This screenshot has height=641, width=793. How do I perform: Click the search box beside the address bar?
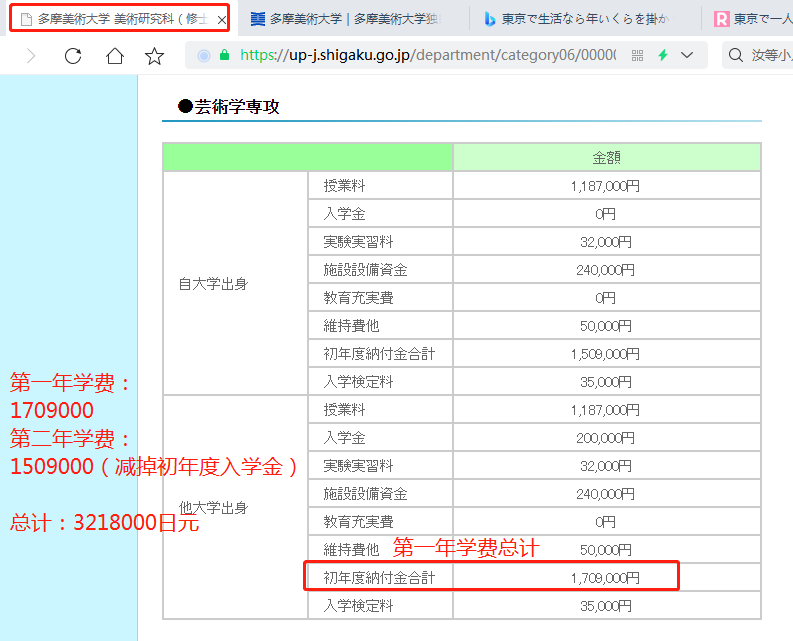pos(770,56)
